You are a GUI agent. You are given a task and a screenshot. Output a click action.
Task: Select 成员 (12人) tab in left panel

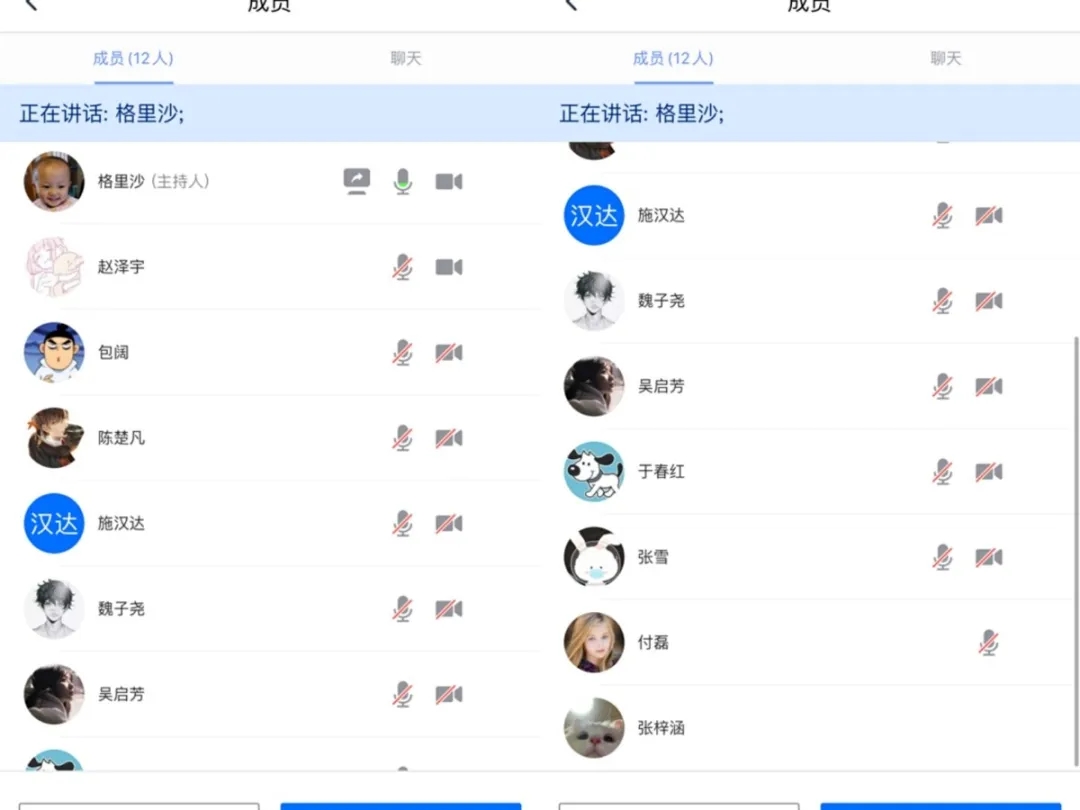(x=133, y=58)
